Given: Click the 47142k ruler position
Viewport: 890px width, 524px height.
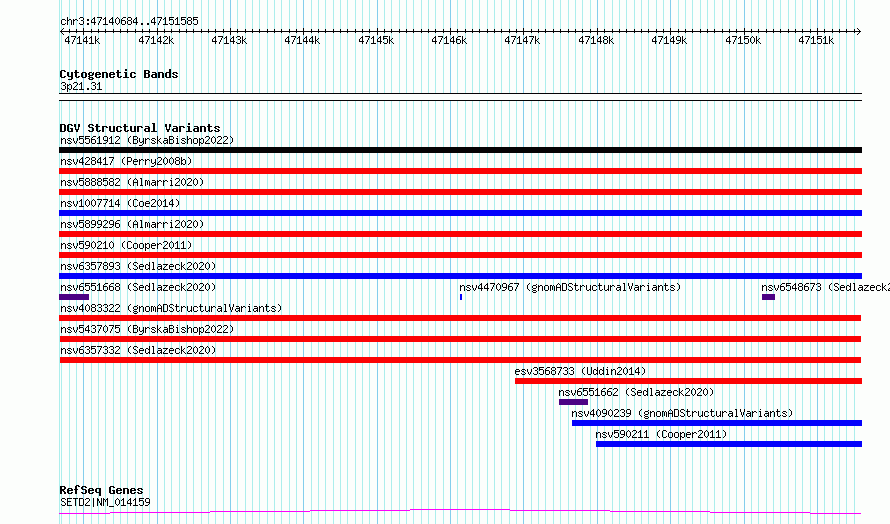Looking at the screenshot, I should click(x=156, y=40).
